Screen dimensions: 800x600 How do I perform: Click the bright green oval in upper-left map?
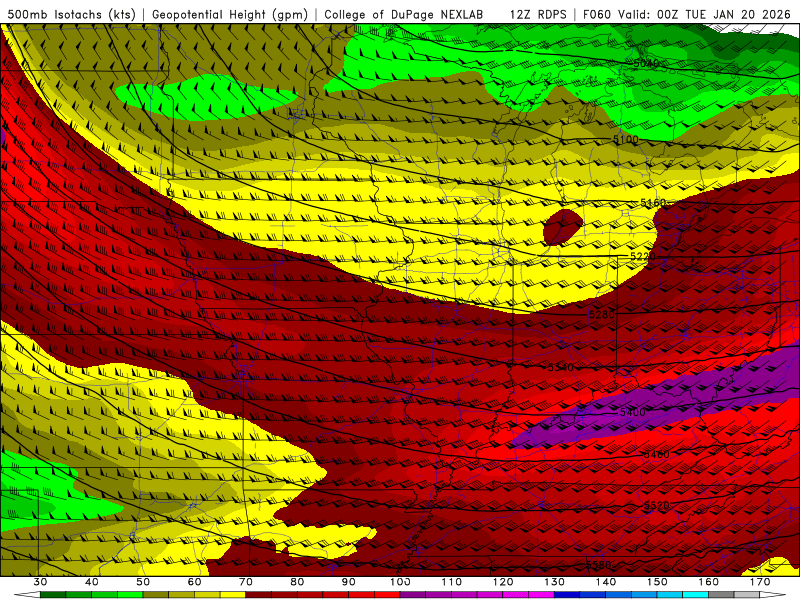(x=207, y=97)
